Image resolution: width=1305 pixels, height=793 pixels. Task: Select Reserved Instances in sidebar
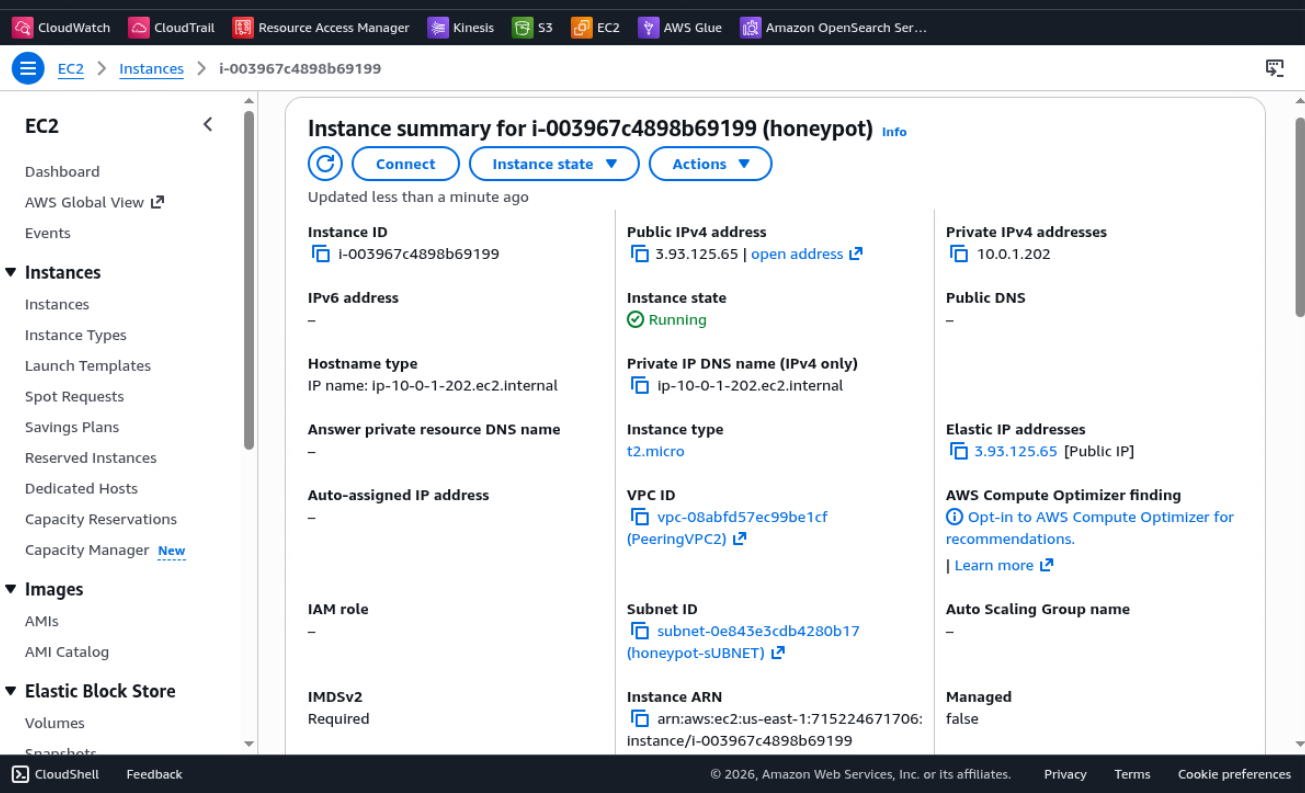(91, 458)
